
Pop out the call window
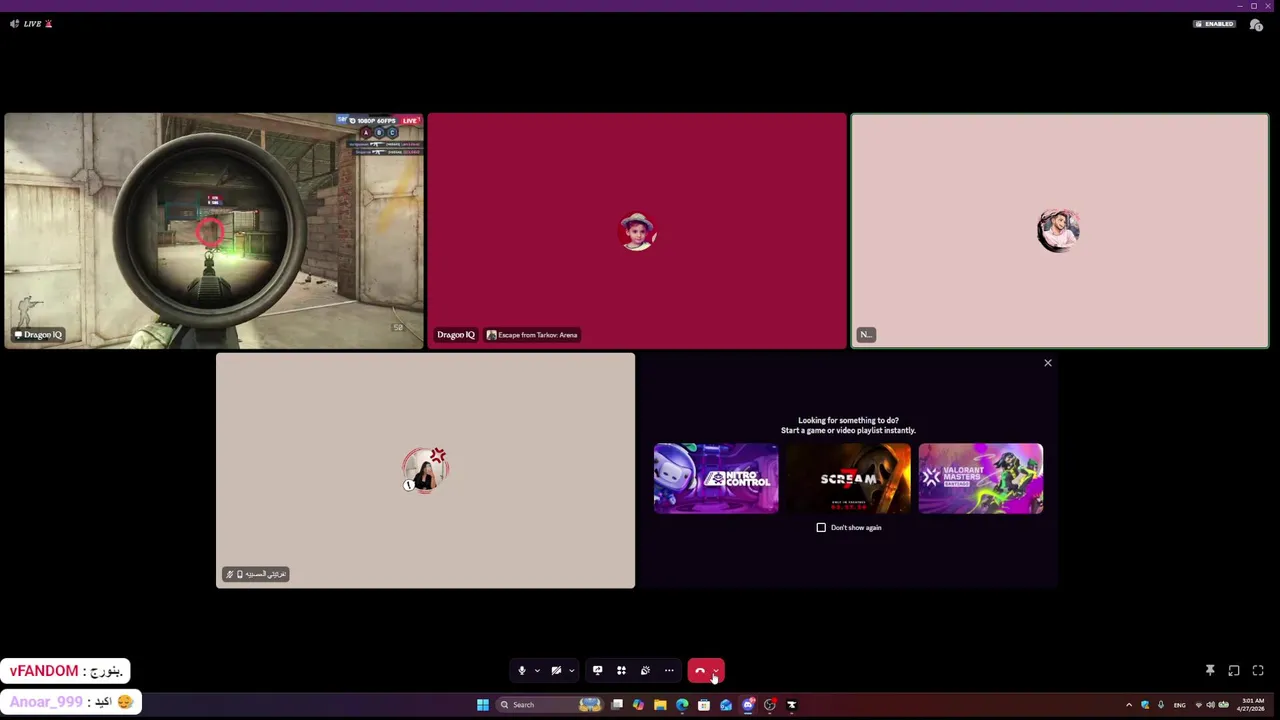point(1234,671)
